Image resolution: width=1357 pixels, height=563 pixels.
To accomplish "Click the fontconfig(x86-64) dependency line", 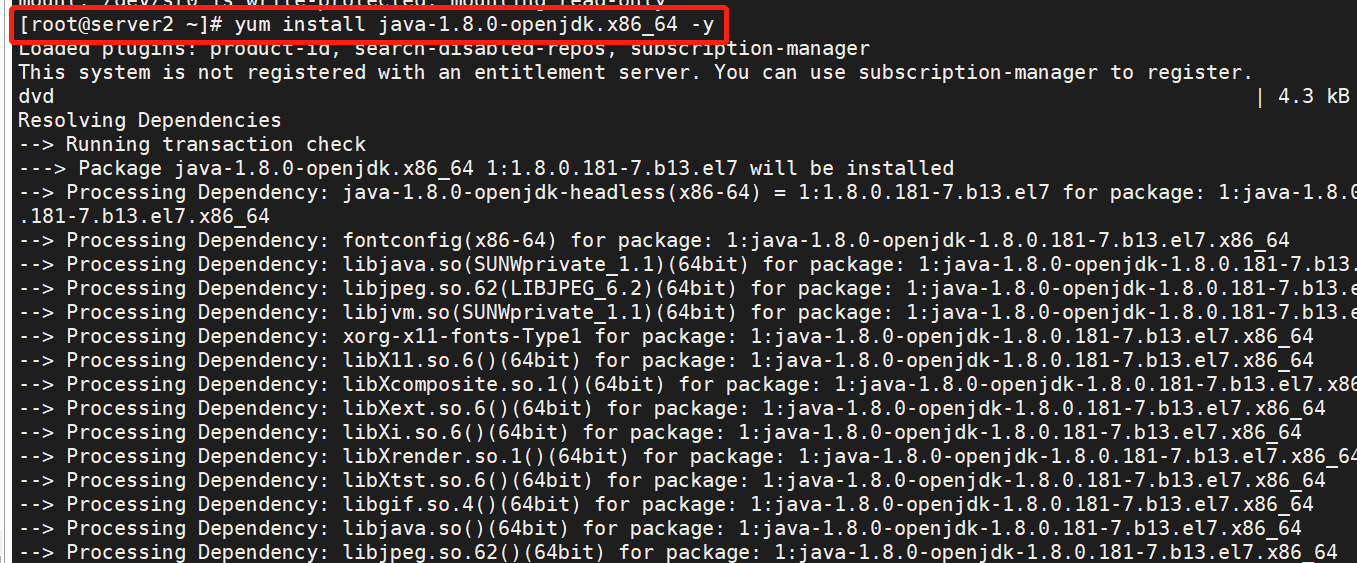I will (x=654, y=240).
